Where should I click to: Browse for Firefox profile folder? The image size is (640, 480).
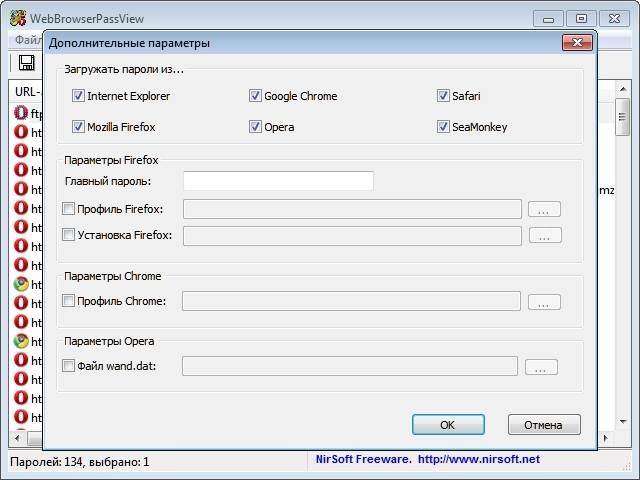[x=544, y=209]
